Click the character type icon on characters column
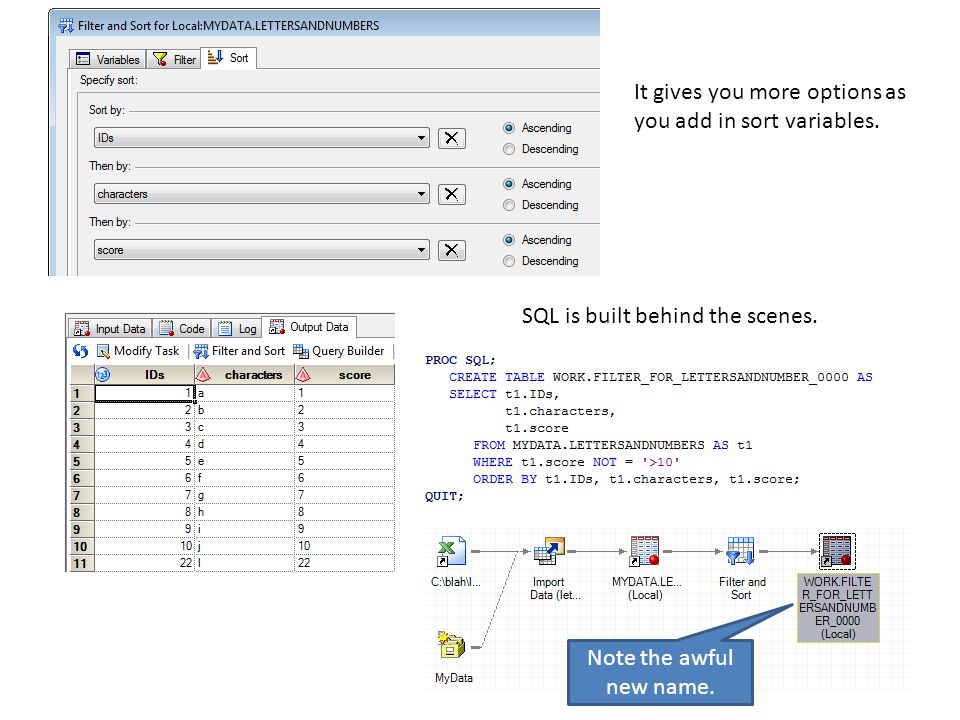960x720 pixels. point(203,375)
